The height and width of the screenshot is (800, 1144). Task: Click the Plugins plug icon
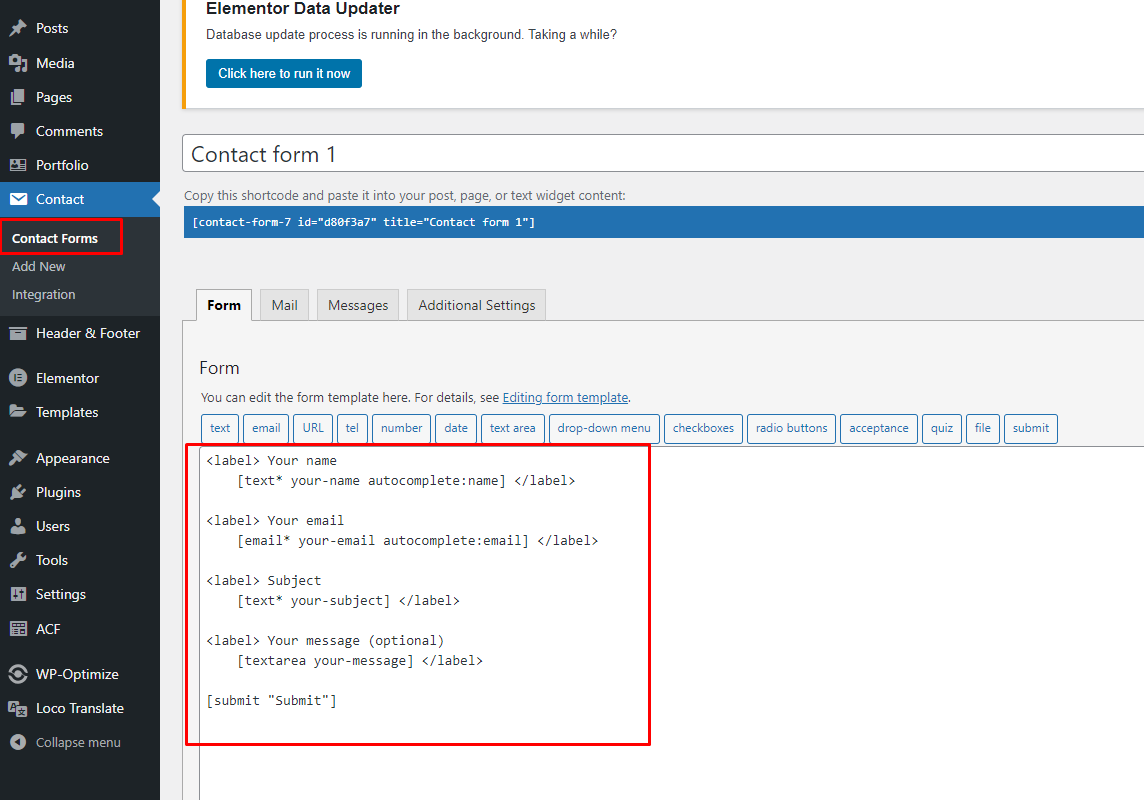click(18, 492)
